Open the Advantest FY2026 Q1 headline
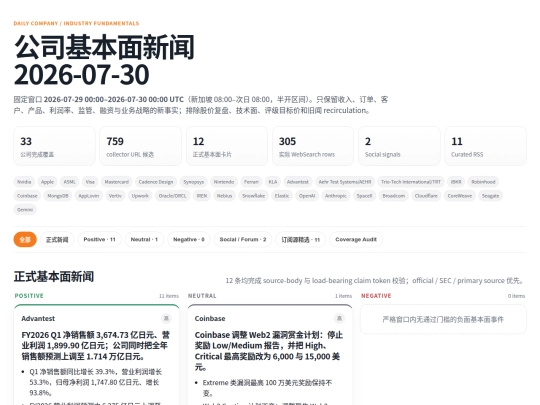The height and width of the screenshot is (405, 540). (96, 345)
